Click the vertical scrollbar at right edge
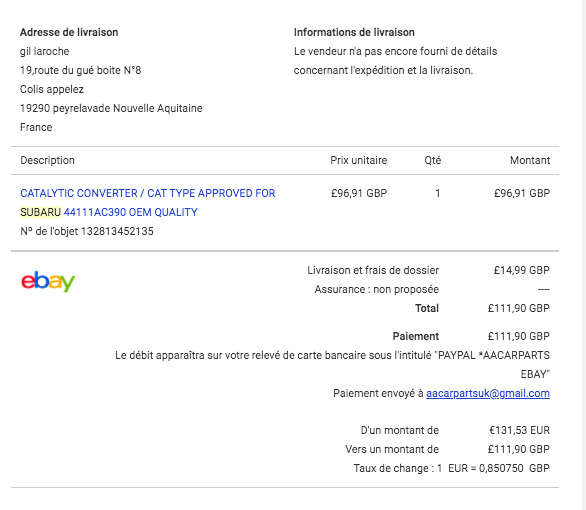This screenshot has height=510, width=586. 583,255
